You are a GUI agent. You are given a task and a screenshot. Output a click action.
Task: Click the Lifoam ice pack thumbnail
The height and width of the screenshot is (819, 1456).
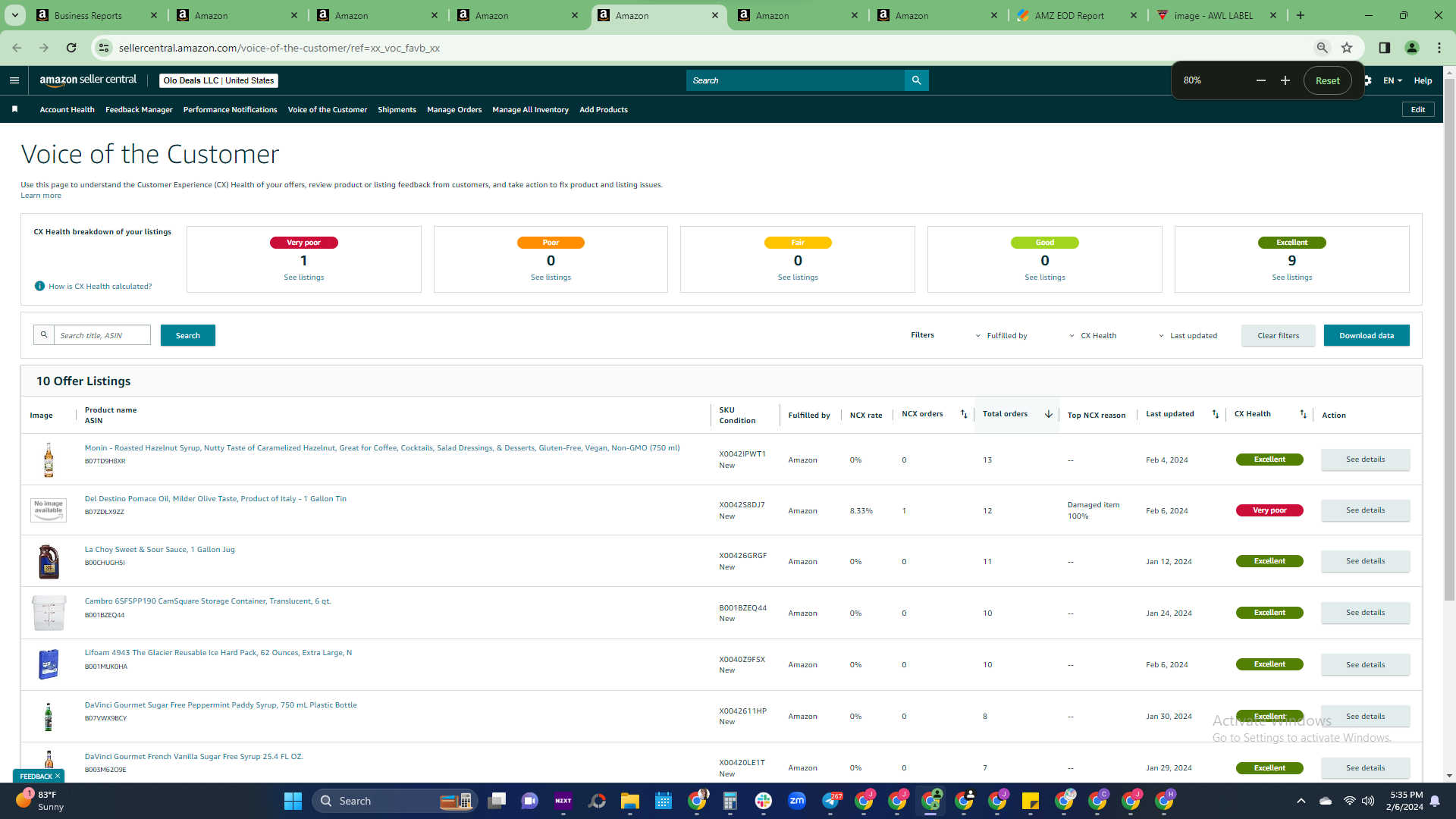(49, 665)
